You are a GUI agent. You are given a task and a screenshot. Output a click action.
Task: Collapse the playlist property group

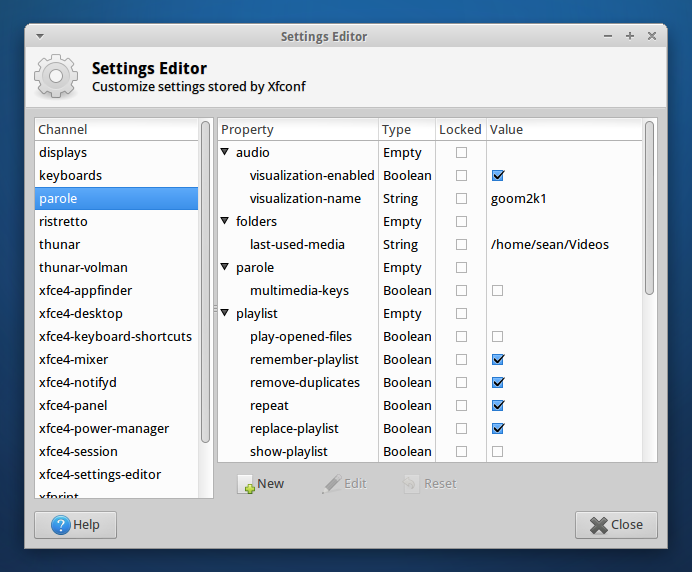coord(225,313)
